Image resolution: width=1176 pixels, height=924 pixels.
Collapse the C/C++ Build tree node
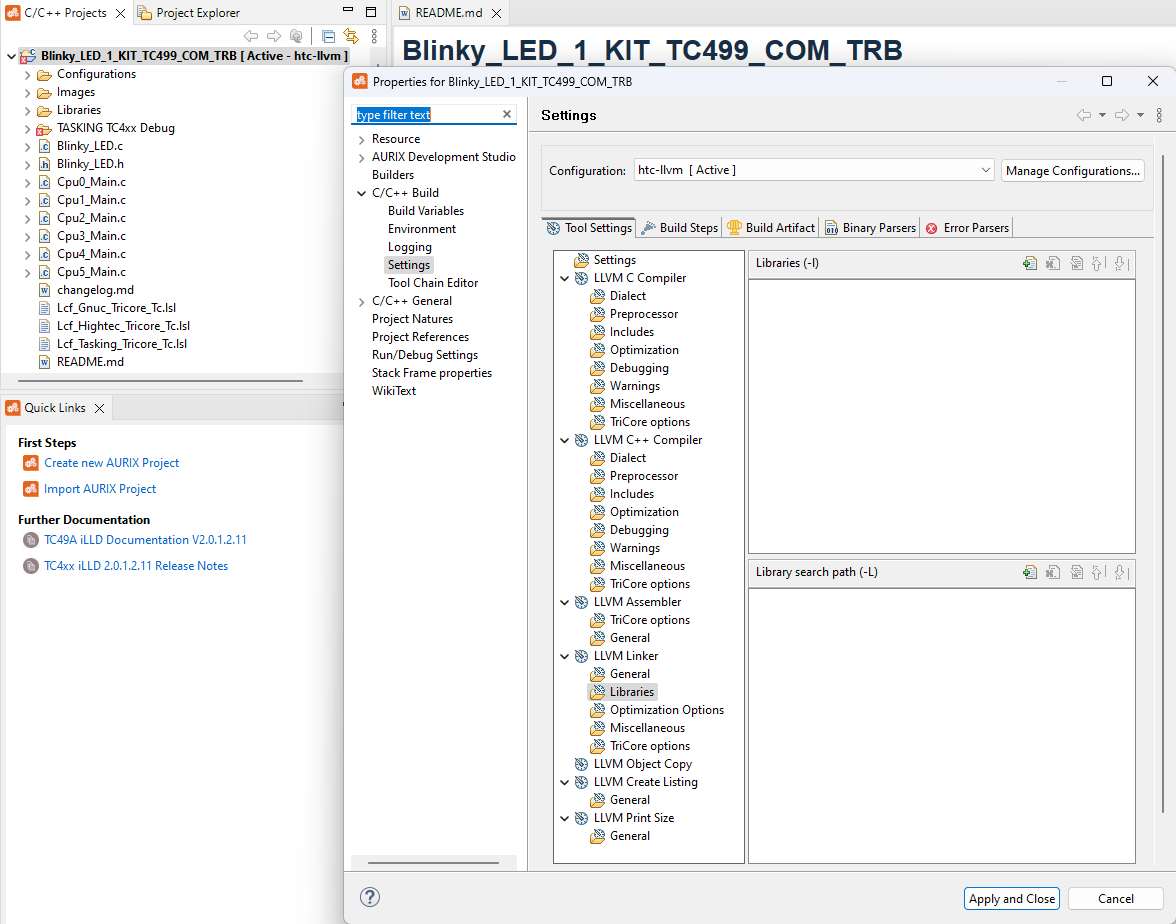click(361, 192)
